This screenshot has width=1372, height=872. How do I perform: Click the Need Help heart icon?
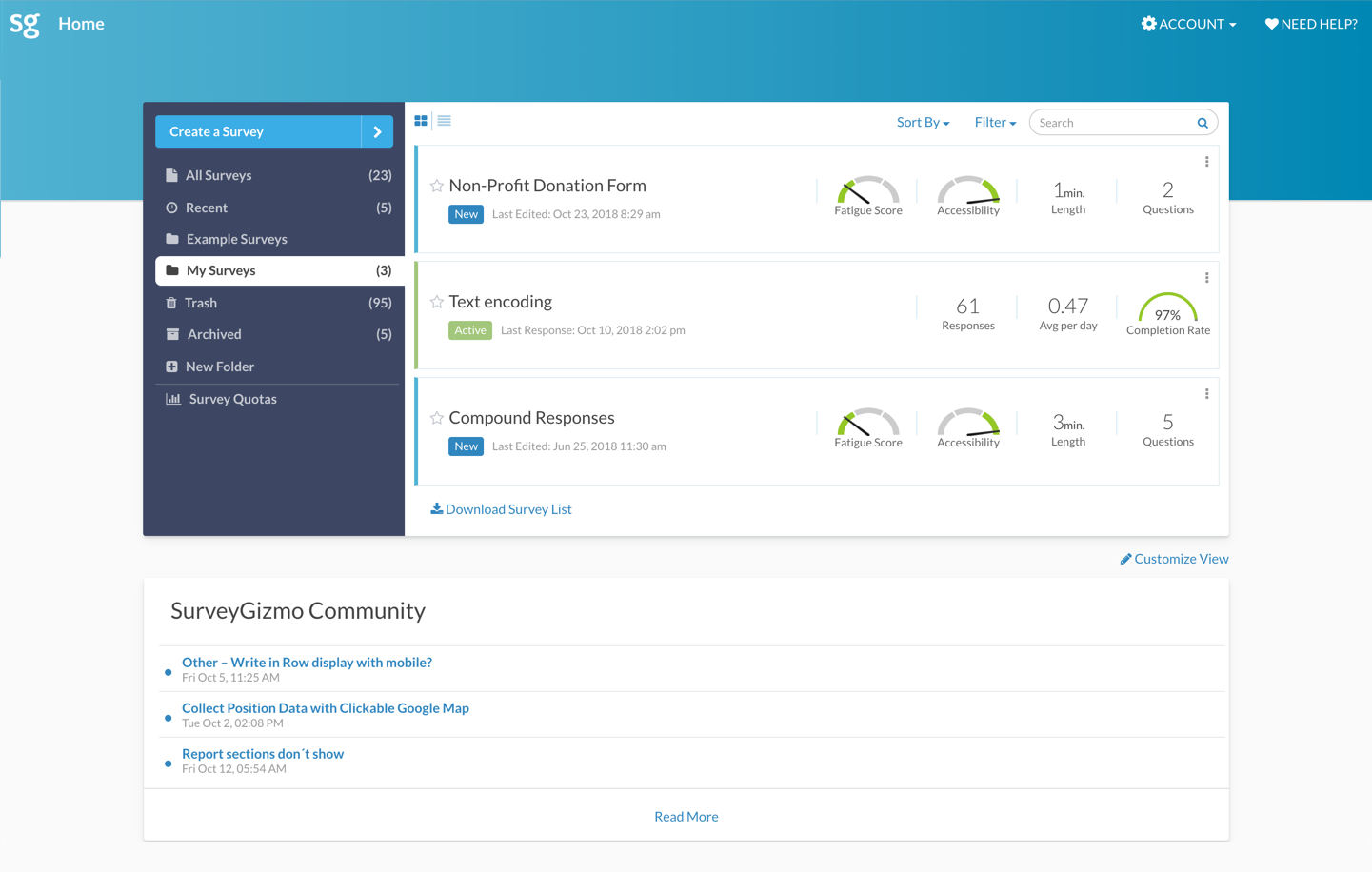1271,24
